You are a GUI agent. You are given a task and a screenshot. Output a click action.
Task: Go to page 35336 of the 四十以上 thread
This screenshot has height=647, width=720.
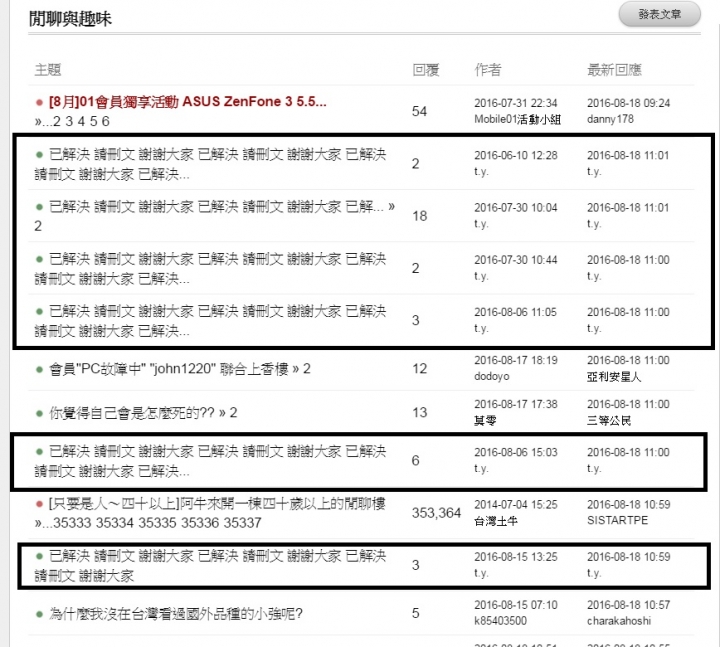click(x=200, y=523)
